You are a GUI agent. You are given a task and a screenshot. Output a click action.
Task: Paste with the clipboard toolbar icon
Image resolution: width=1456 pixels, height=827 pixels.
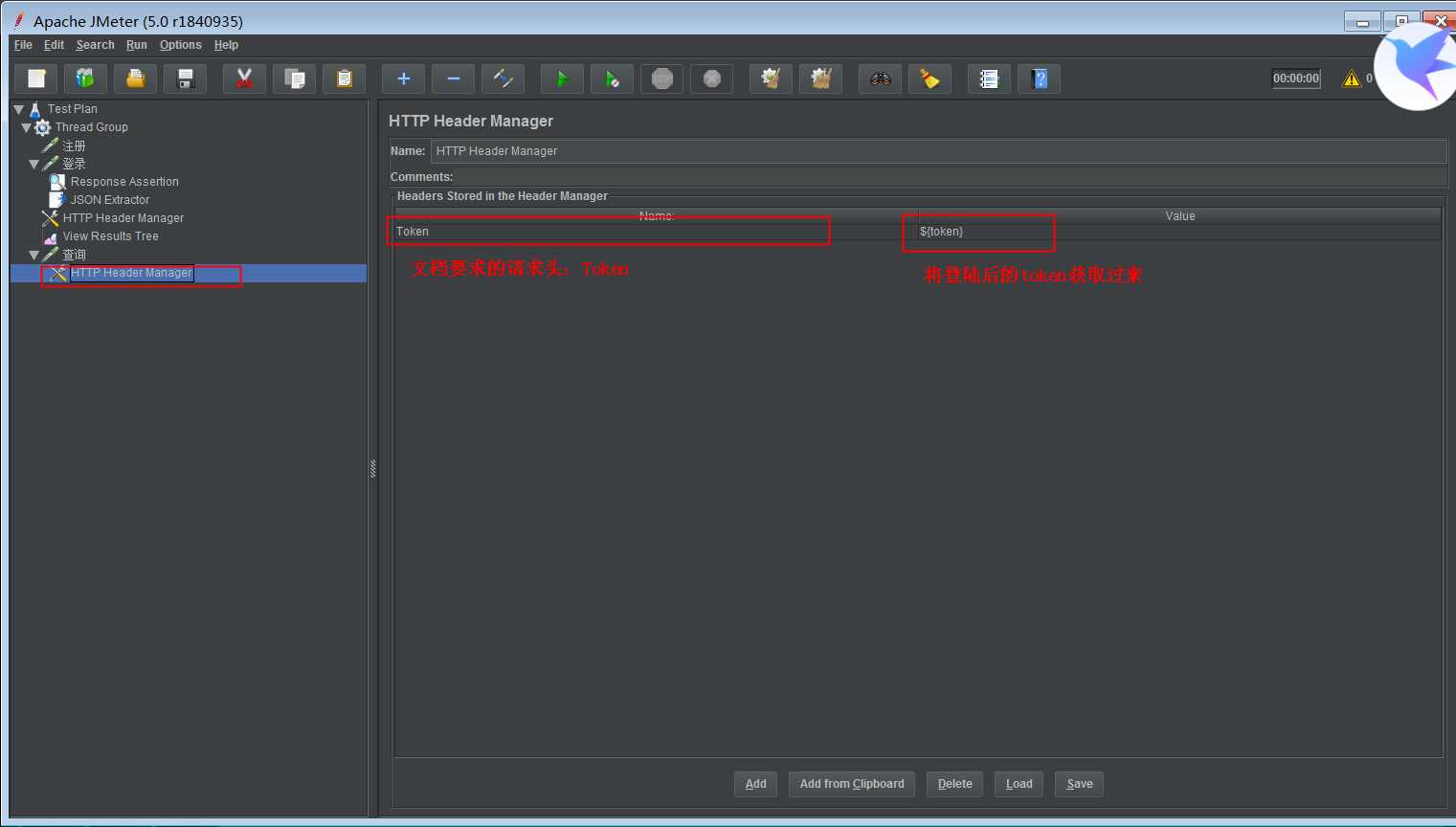click(345, 78)
